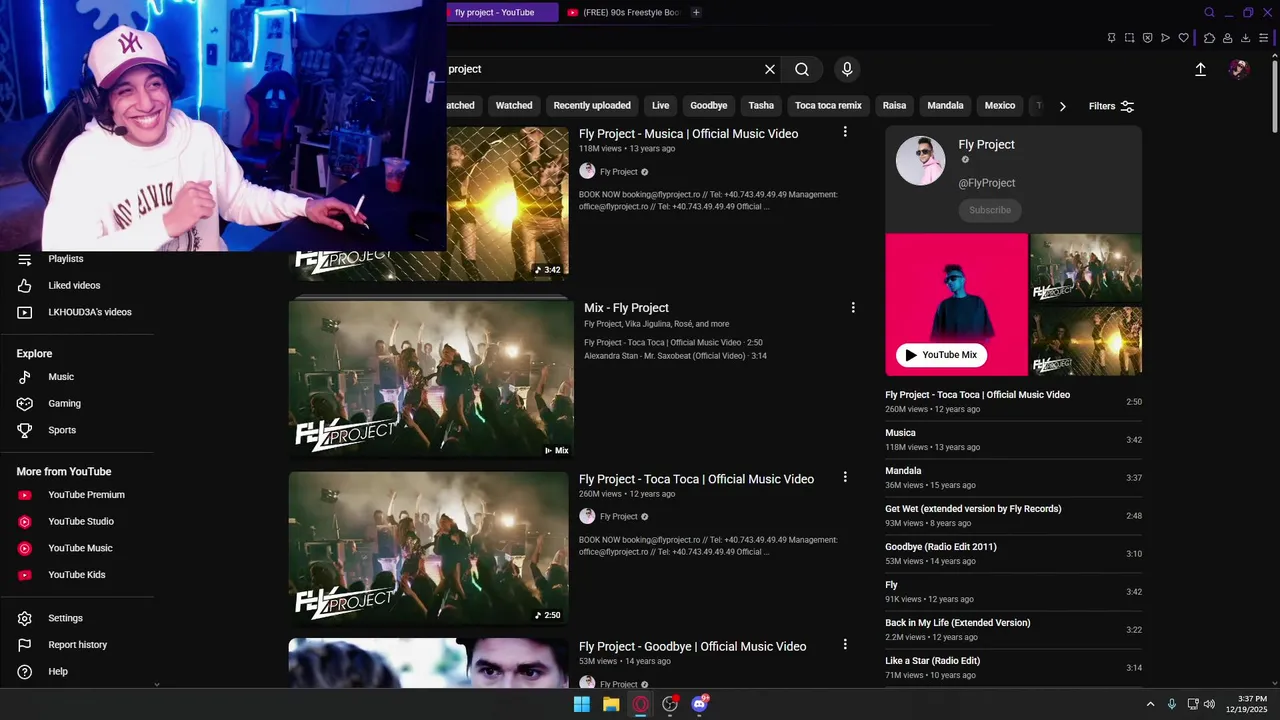Open 'Fly Project - Toca Toca' result title
The image size is (1280, 720).
[696, 479]
